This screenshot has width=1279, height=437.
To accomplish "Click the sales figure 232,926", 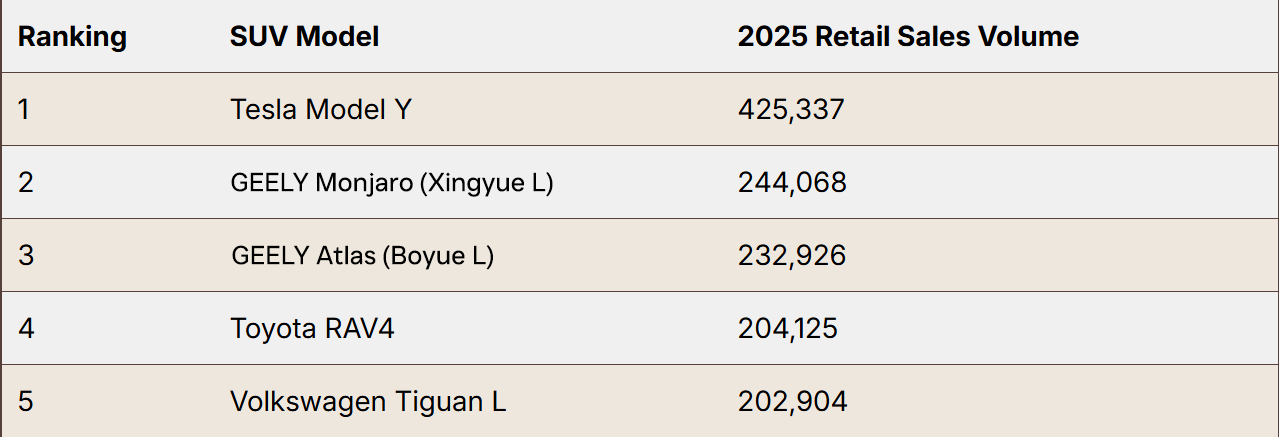I will [x=792, y=255].
